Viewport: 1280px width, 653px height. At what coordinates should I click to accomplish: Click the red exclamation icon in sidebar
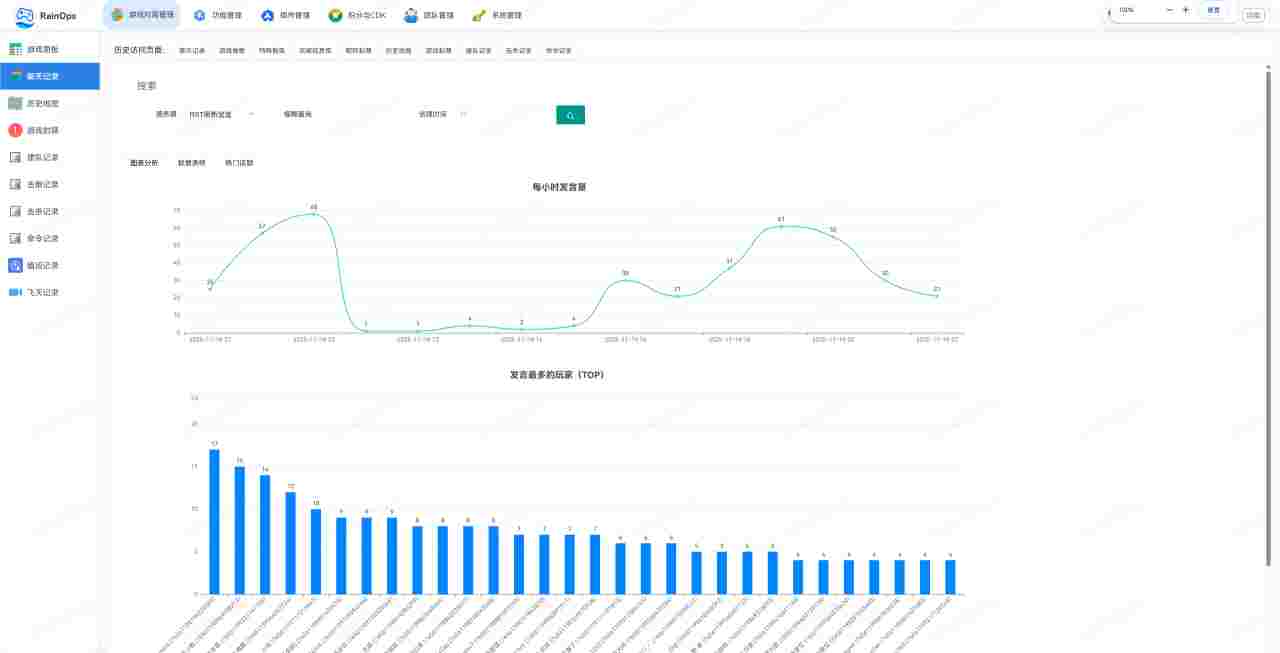[x=15, y=130]
